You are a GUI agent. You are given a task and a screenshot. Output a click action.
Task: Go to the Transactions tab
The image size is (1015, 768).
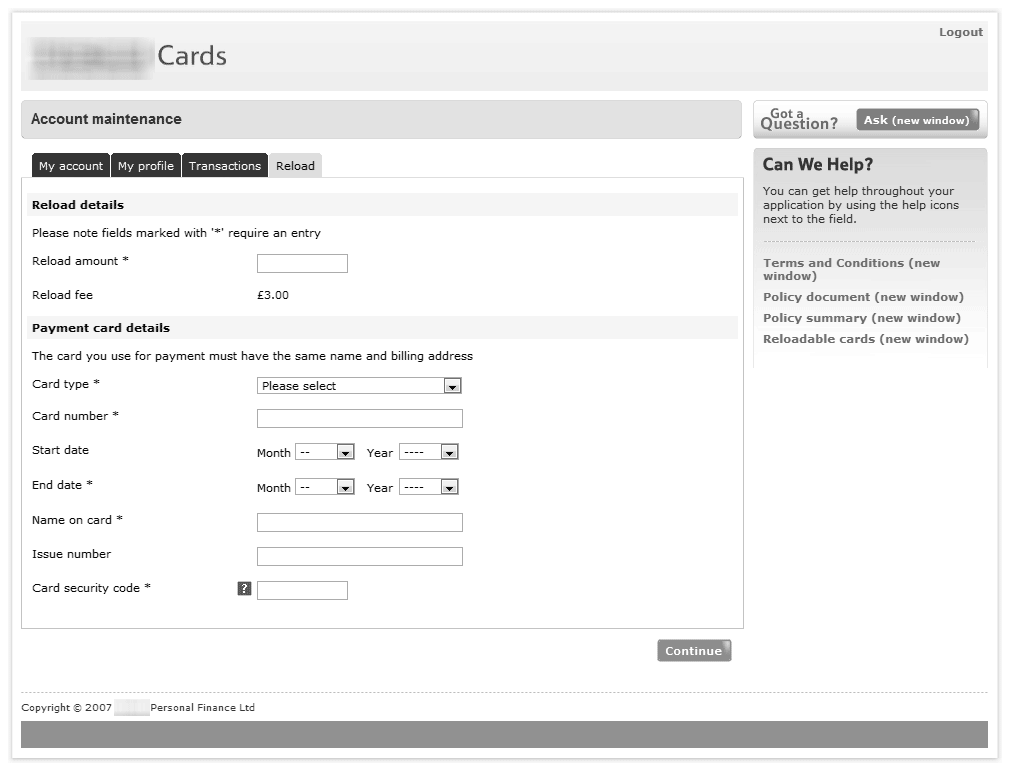[x=225, y=166]
